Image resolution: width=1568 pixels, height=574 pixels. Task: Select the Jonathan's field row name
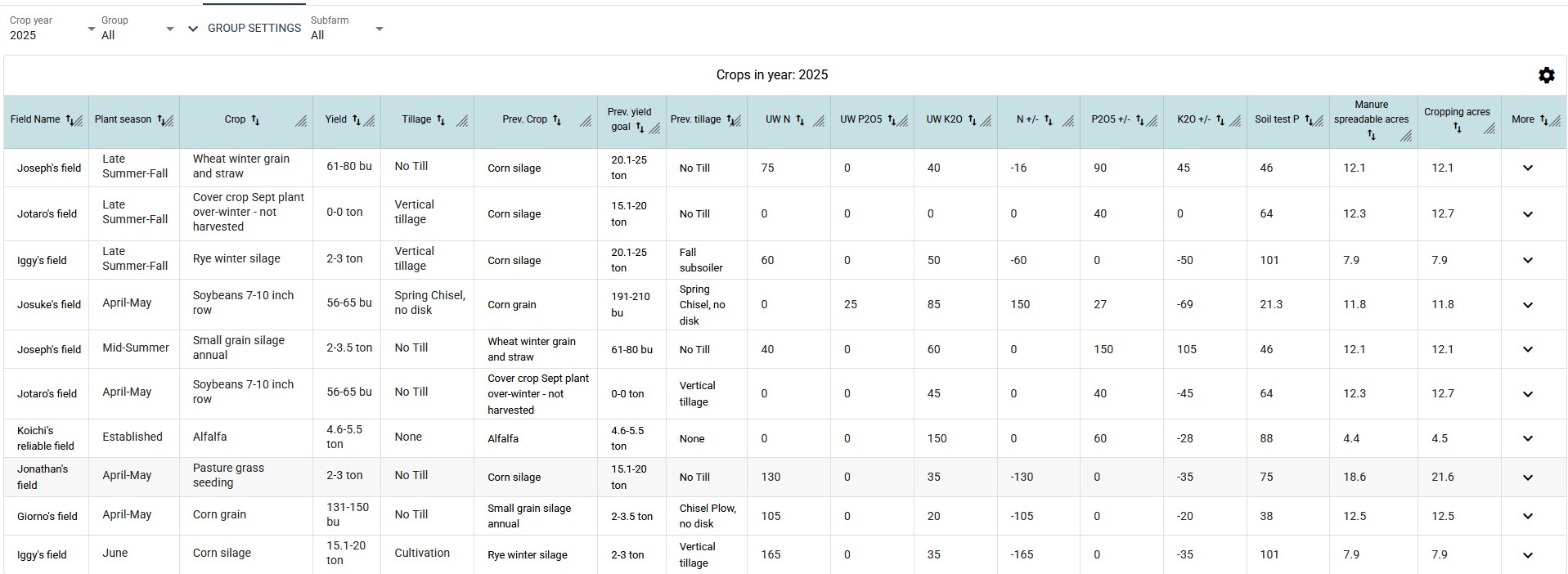43,477
